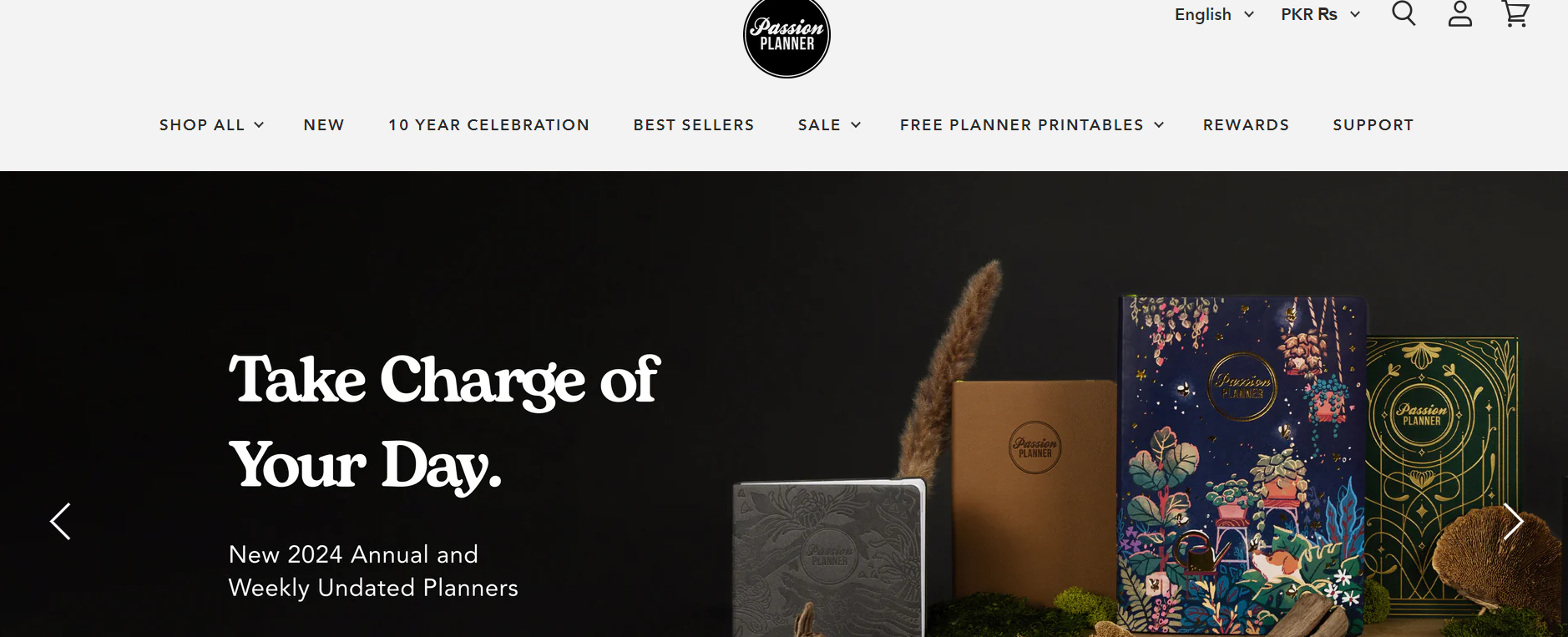Open the shopping cart icon

[x=1515, y=13]
